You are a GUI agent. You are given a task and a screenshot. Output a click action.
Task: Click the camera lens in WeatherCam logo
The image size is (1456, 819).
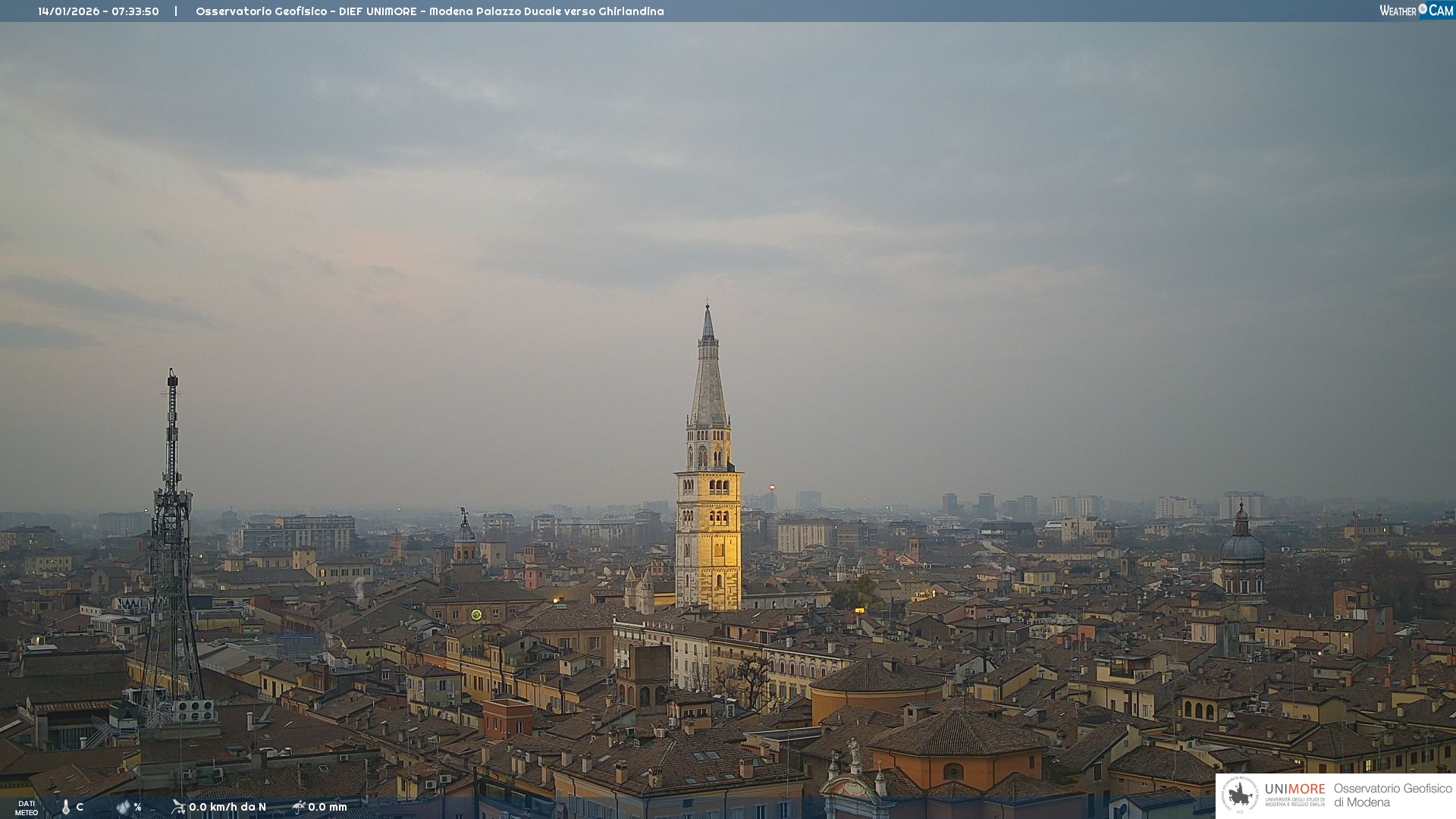(1423, 9)
